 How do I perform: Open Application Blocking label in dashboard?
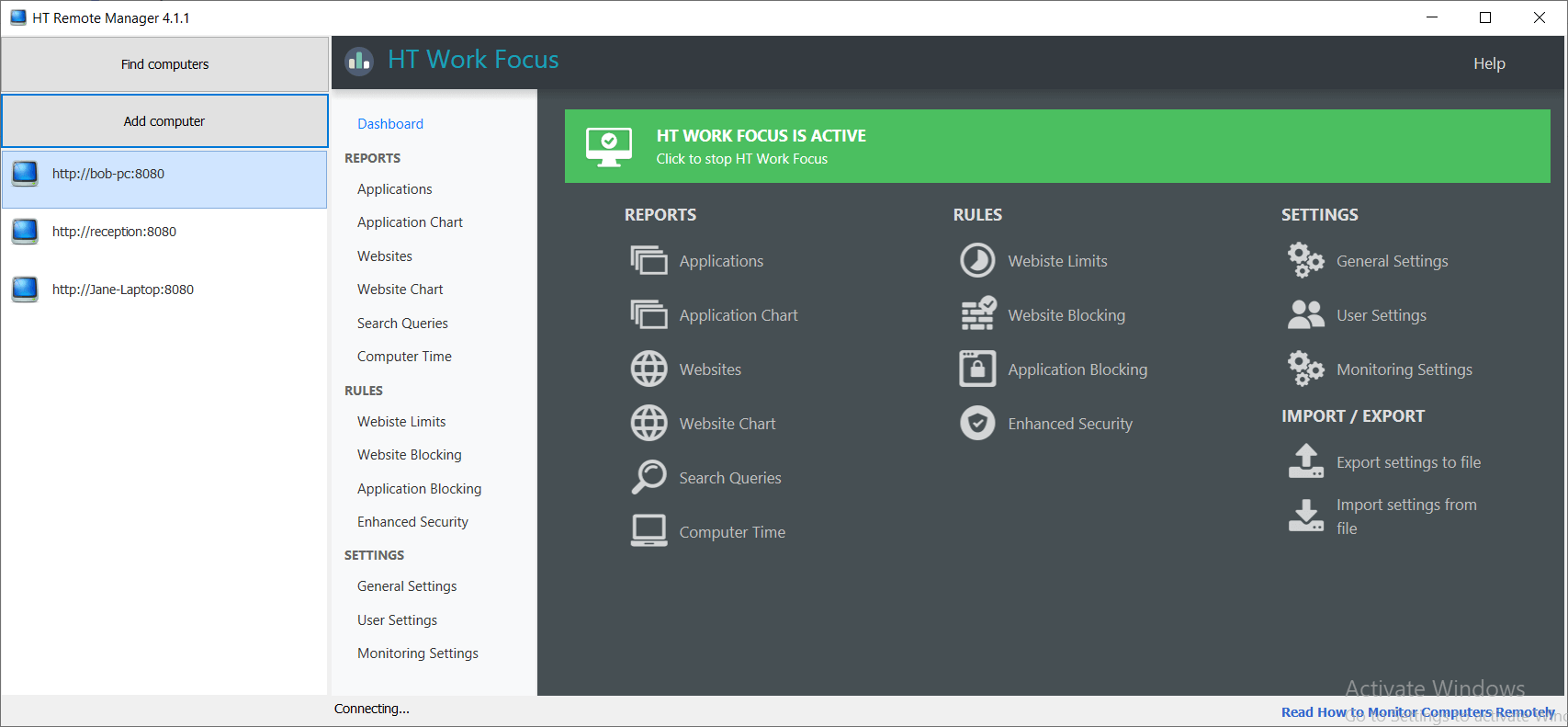click(x=1077, y=369)
